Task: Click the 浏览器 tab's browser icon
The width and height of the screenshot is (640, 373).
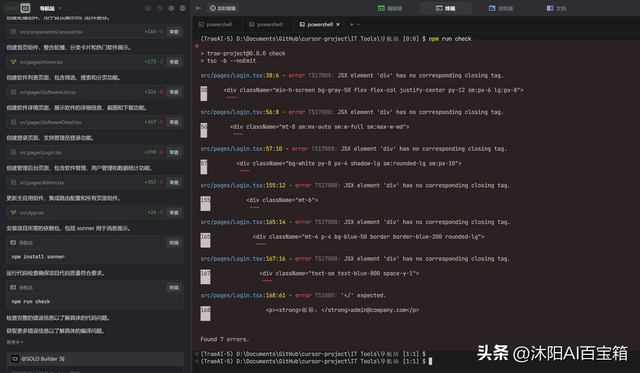Action: (x=492, y=8)
